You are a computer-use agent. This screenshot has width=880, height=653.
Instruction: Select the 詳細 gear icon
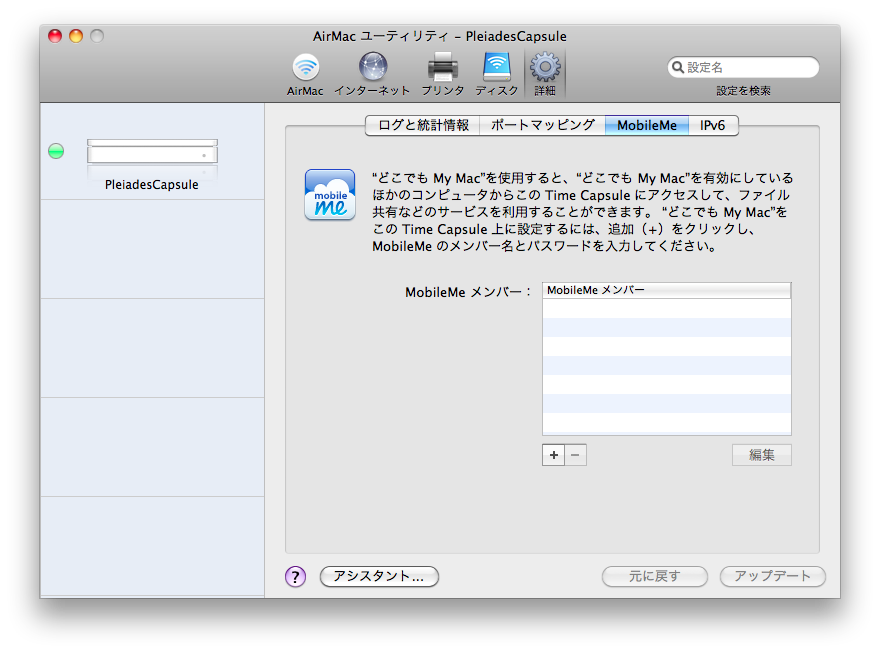click(x=545, y=67)
